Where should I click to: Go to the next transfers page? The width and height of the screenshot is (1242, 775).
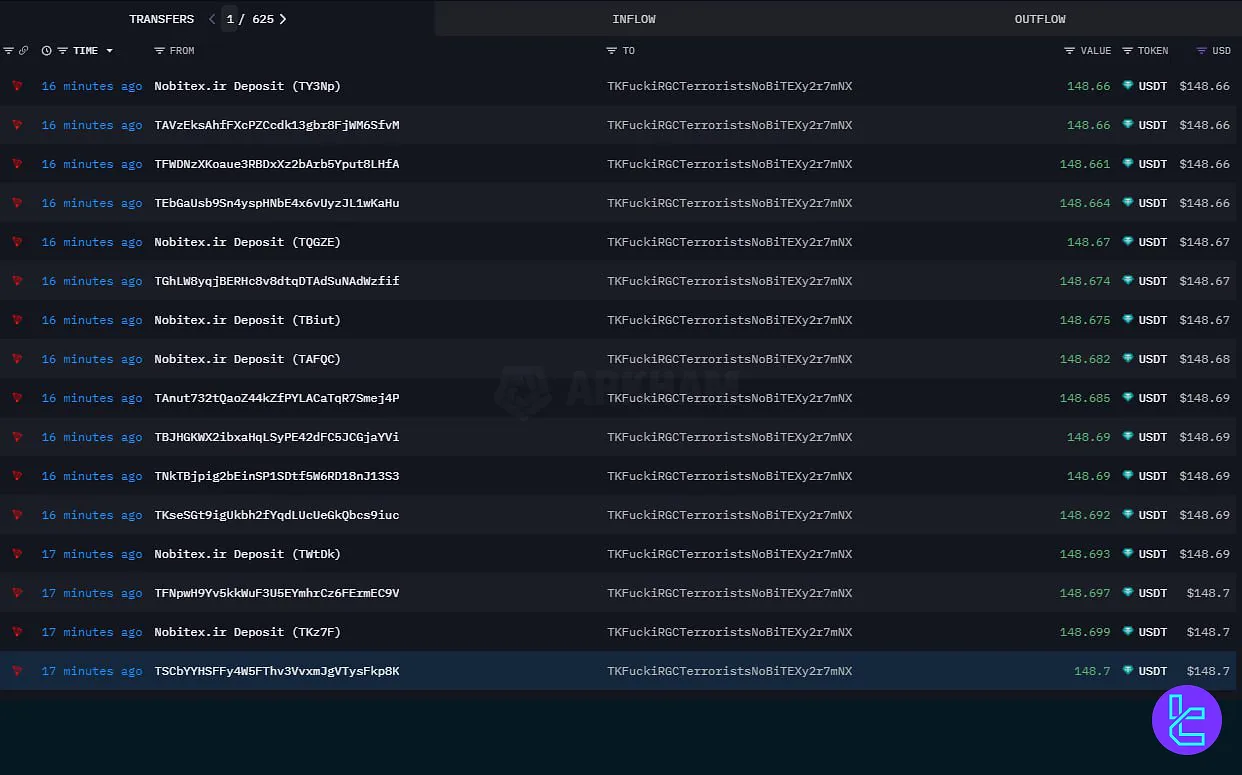283,19
